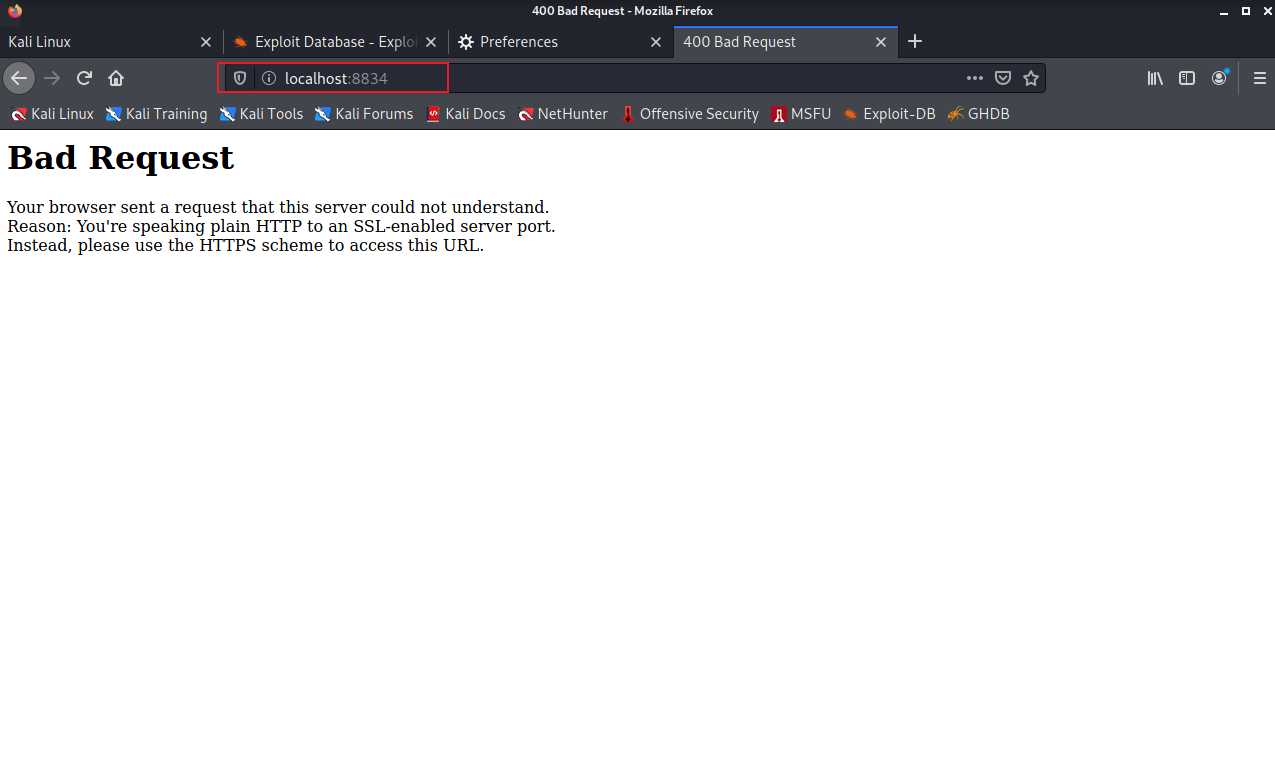This screenshot has height=761, width=1275.
Task: Click the line mentioning SSL-enabled server port
Action: tap(281, 226)
